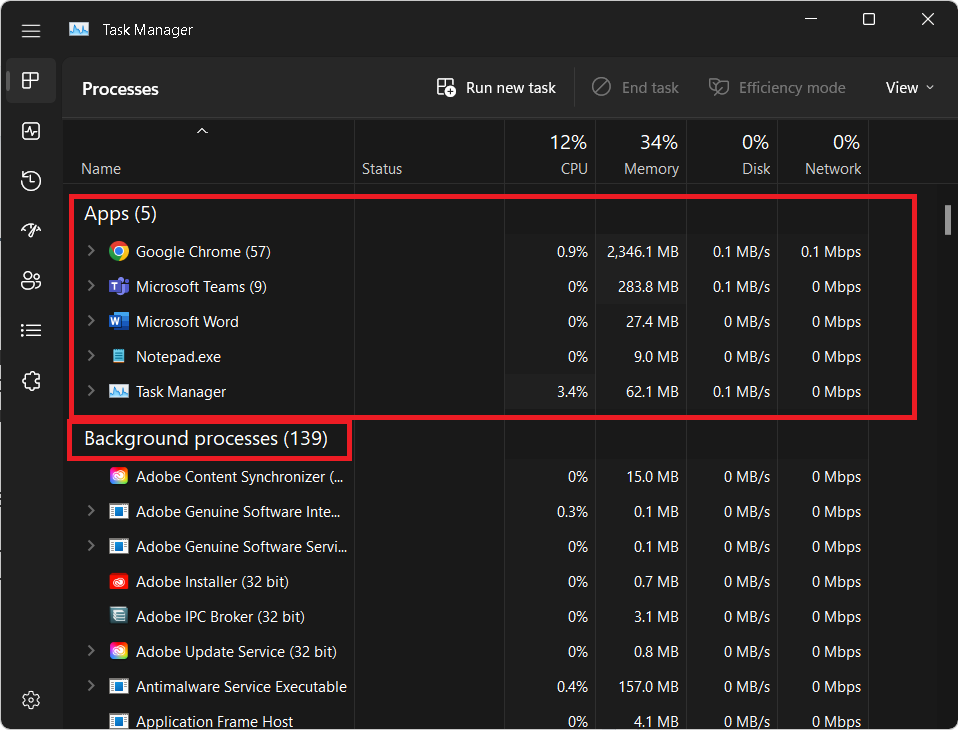Click the Task Manager row icon
This screenshot has height=730, width=958.
tap(119, 391)
